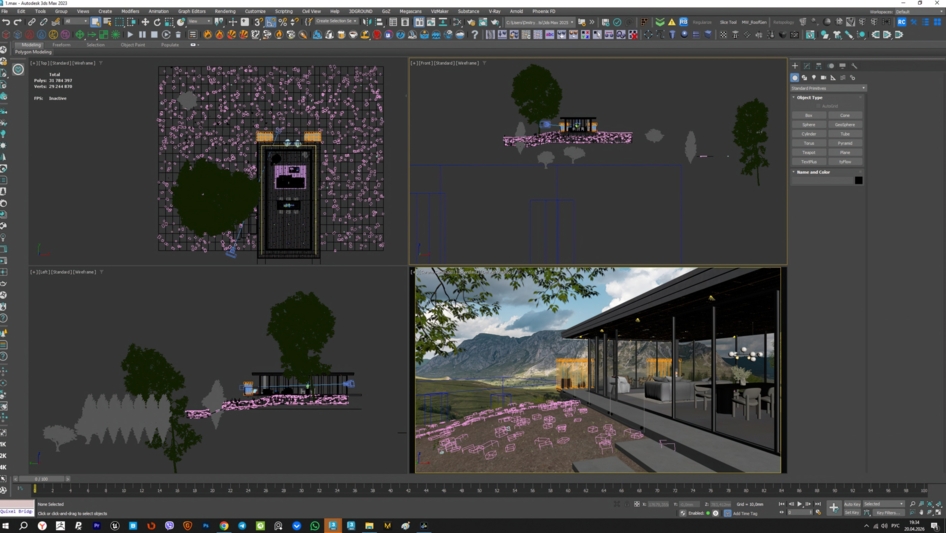Click the Undo arrow icon

[x=6, y=22]
